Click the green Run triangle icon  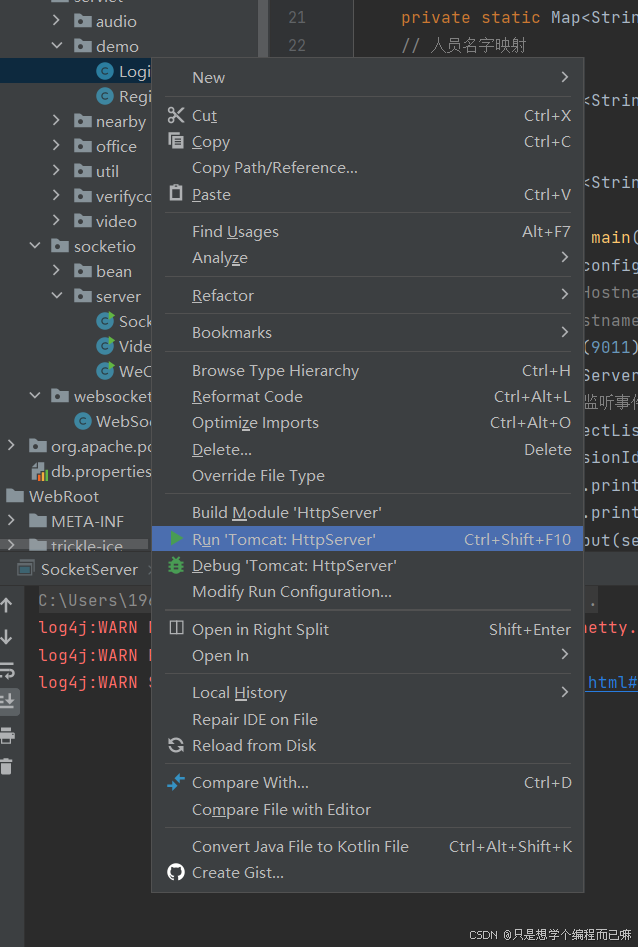(x=176, y=538)
